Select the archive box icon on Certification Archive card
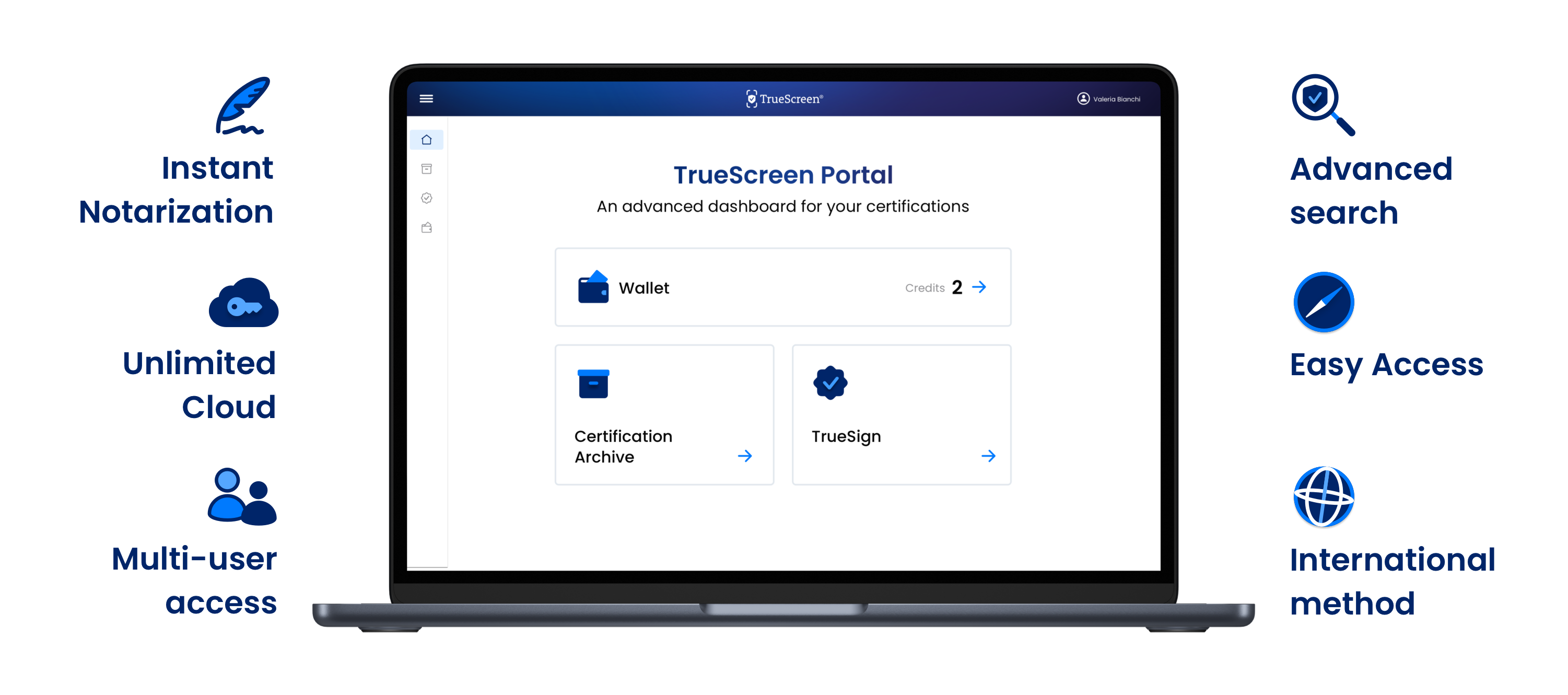This screenshot has width=1568, height=695. pos(593,383)
